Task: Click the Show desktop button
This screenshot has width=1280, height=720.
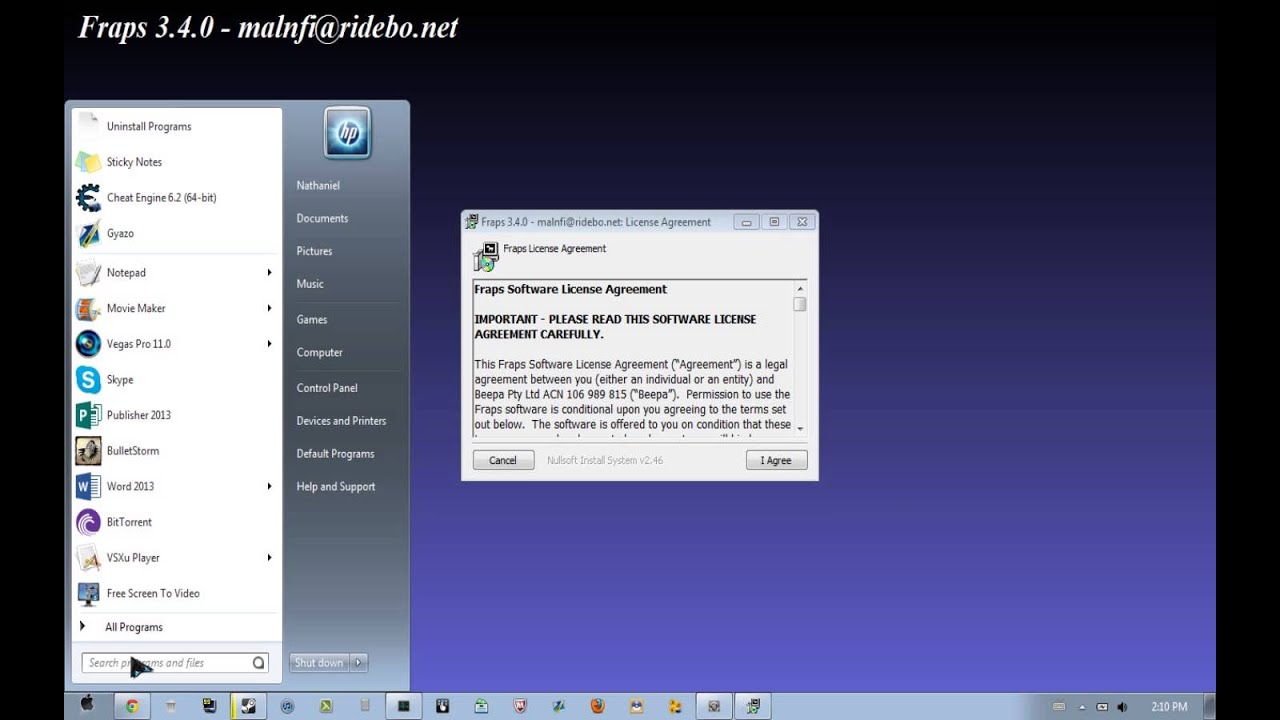Action: pyautogui.click(x=1209, y=706)
